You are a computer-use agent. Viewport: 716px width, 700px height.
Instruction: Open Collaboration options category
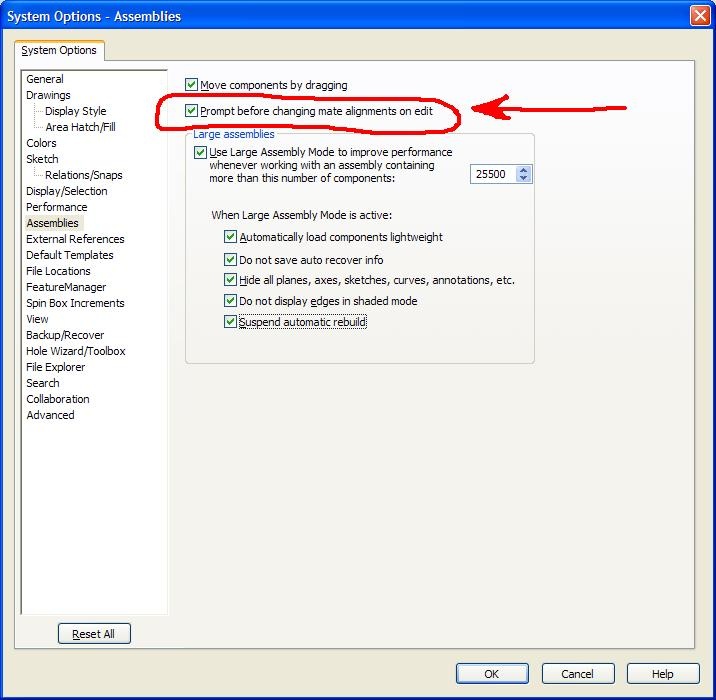(58, 399)
